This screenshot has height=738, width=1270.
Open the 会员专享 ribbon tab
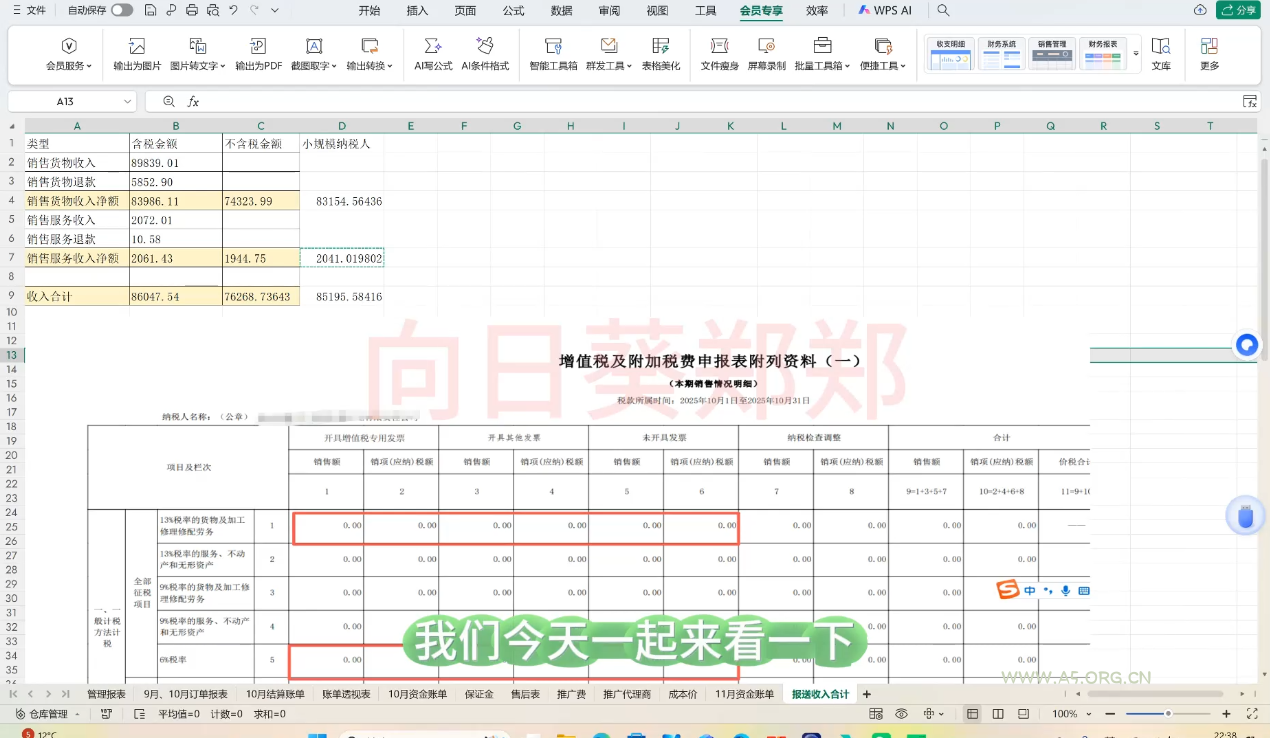tap(761, 11)
